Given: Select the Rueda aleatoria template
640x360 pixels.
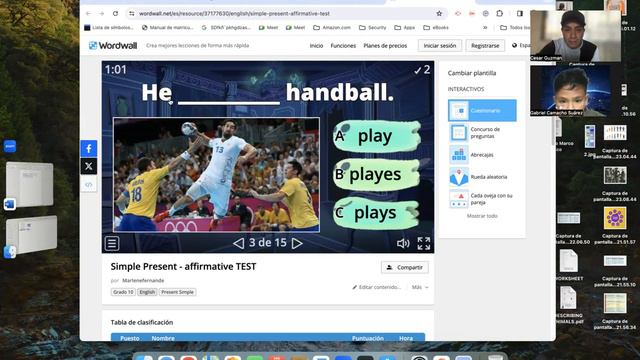Looking at the screenshot, I should [x=482, y=177].
